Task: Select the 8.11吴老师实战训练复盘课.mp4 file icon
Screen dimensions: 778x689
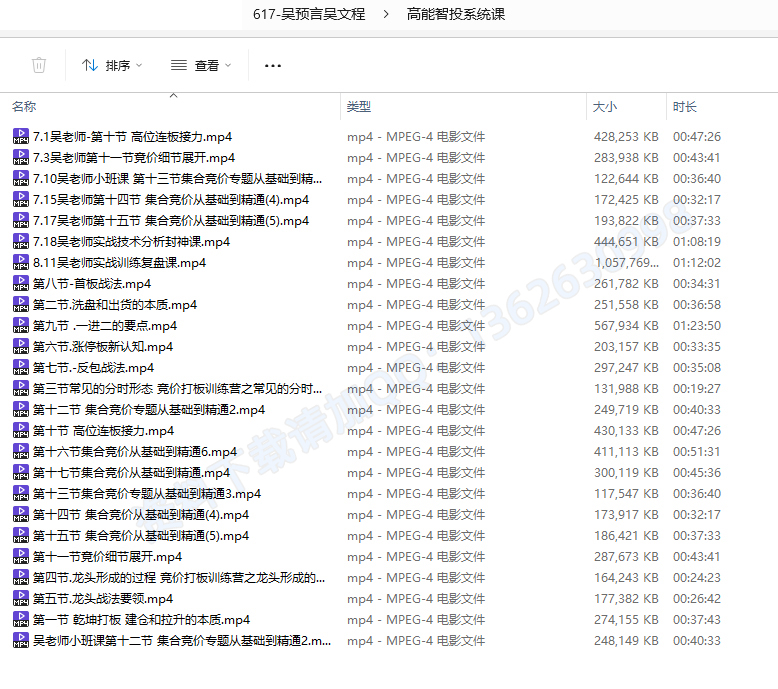Action: [x=20, y=263]
